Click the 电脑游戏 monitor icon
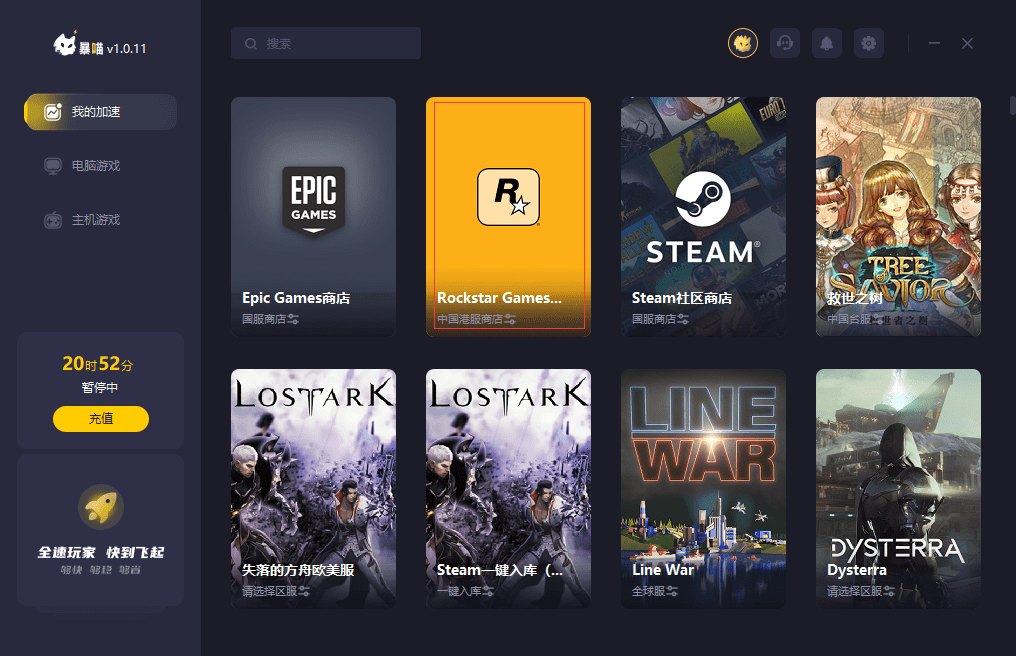The height and width of the screenshot is (656, 1016). [52, 166]
